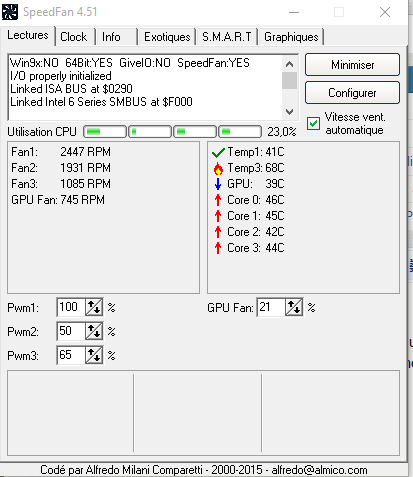Image resolution: width=413 pixels, height=477 pixels.
Task: Click the red up arrow beside Core 2
Action: click(218, 232)
